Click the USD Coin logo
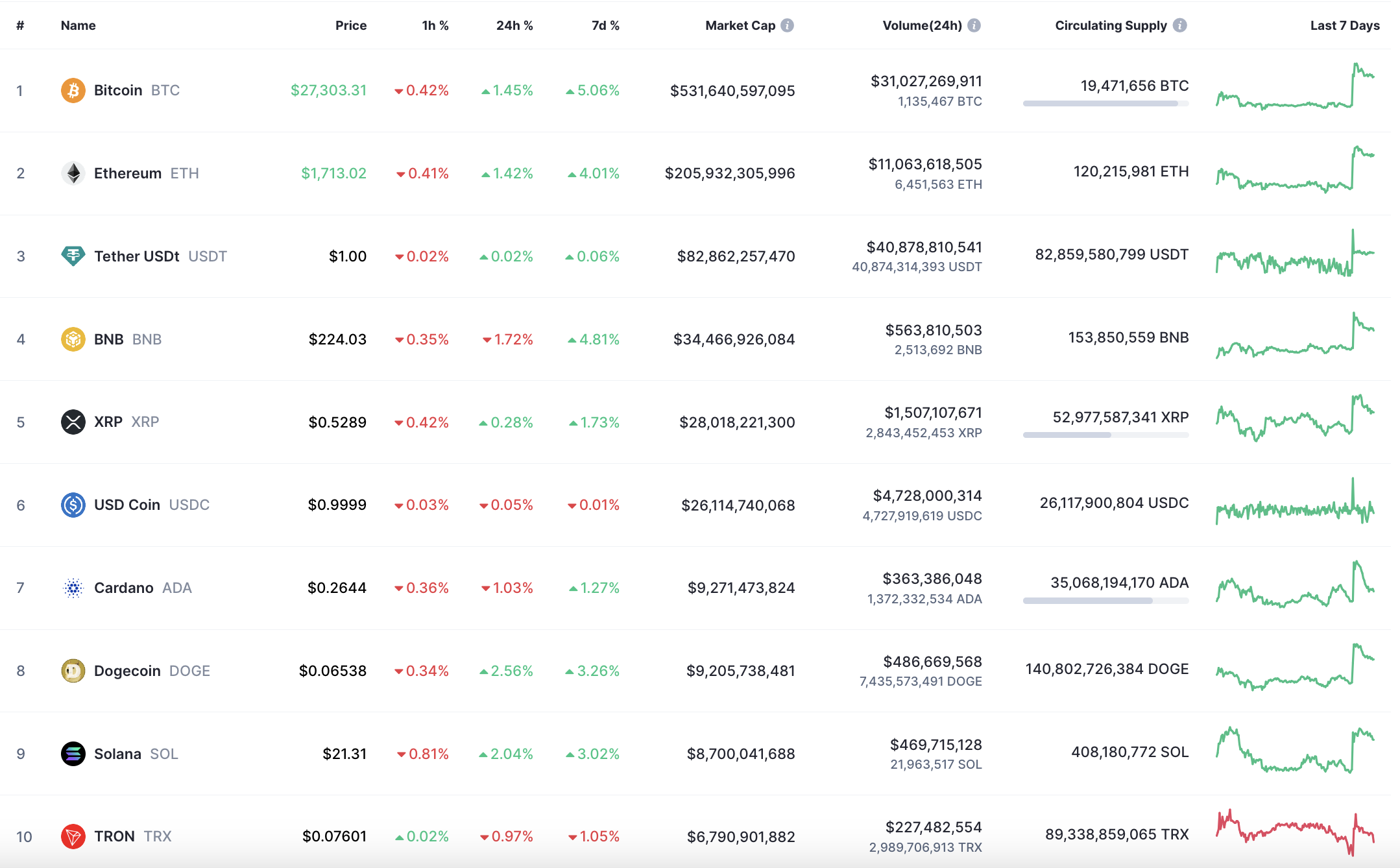The image size is (1400, 868). [73, 504]
